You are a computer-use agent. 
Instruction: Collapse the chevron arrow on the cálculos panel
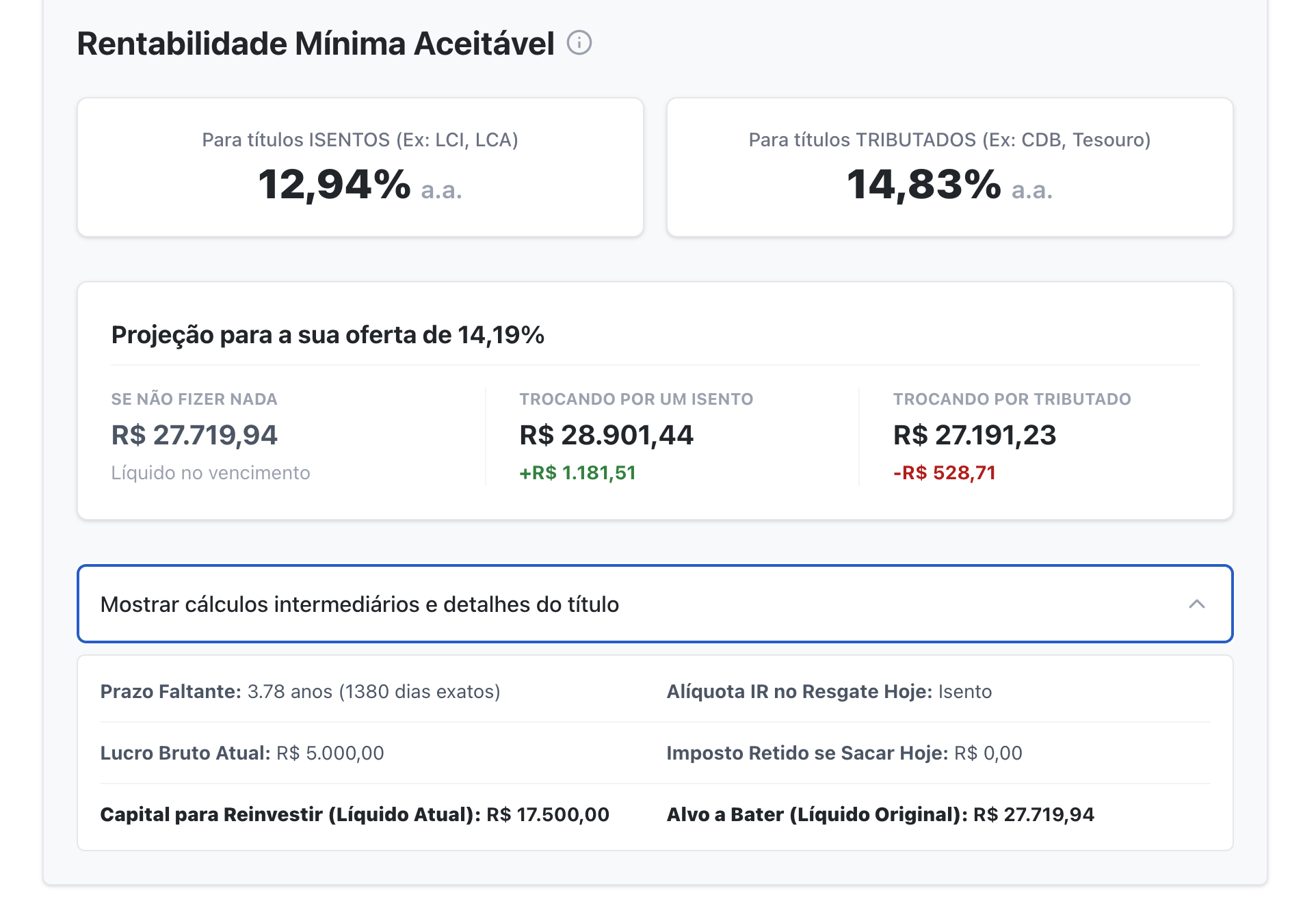pyautogui.click(x=1196, y=604)
